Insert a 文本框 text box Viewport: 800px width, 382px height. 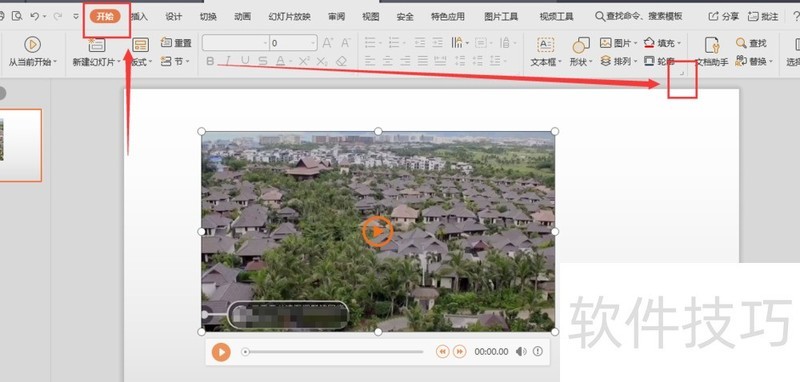pos(545,51)
